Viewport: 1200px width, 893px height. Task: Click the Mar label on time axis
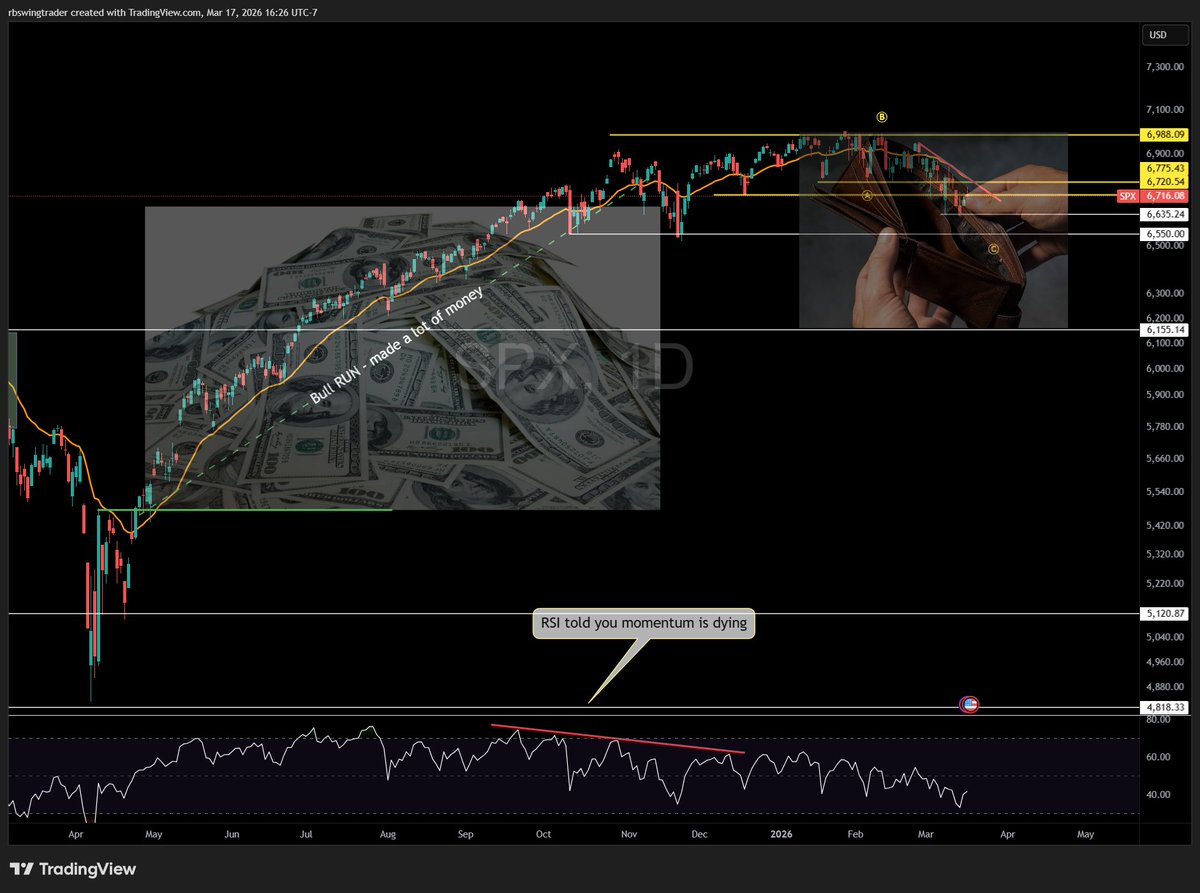[926, 832]
